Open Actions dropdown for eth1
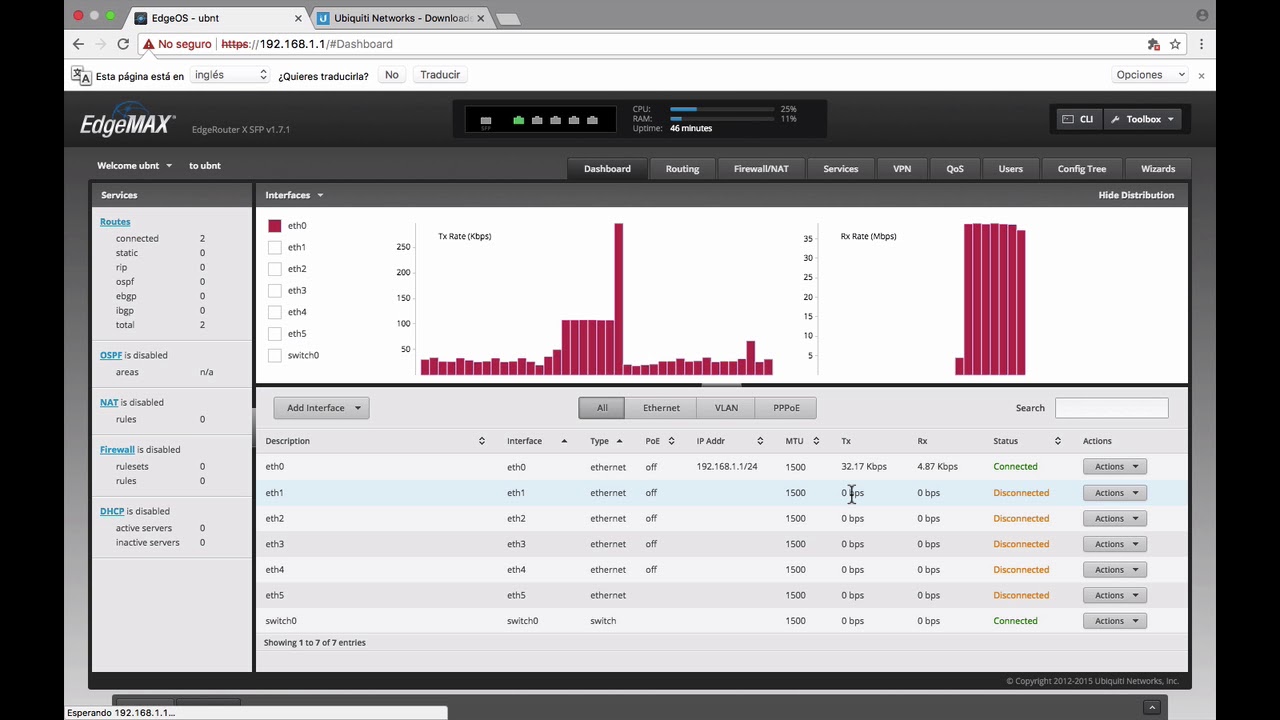The width and height of the screenshot is (1280, 720). click(1115, 493)
